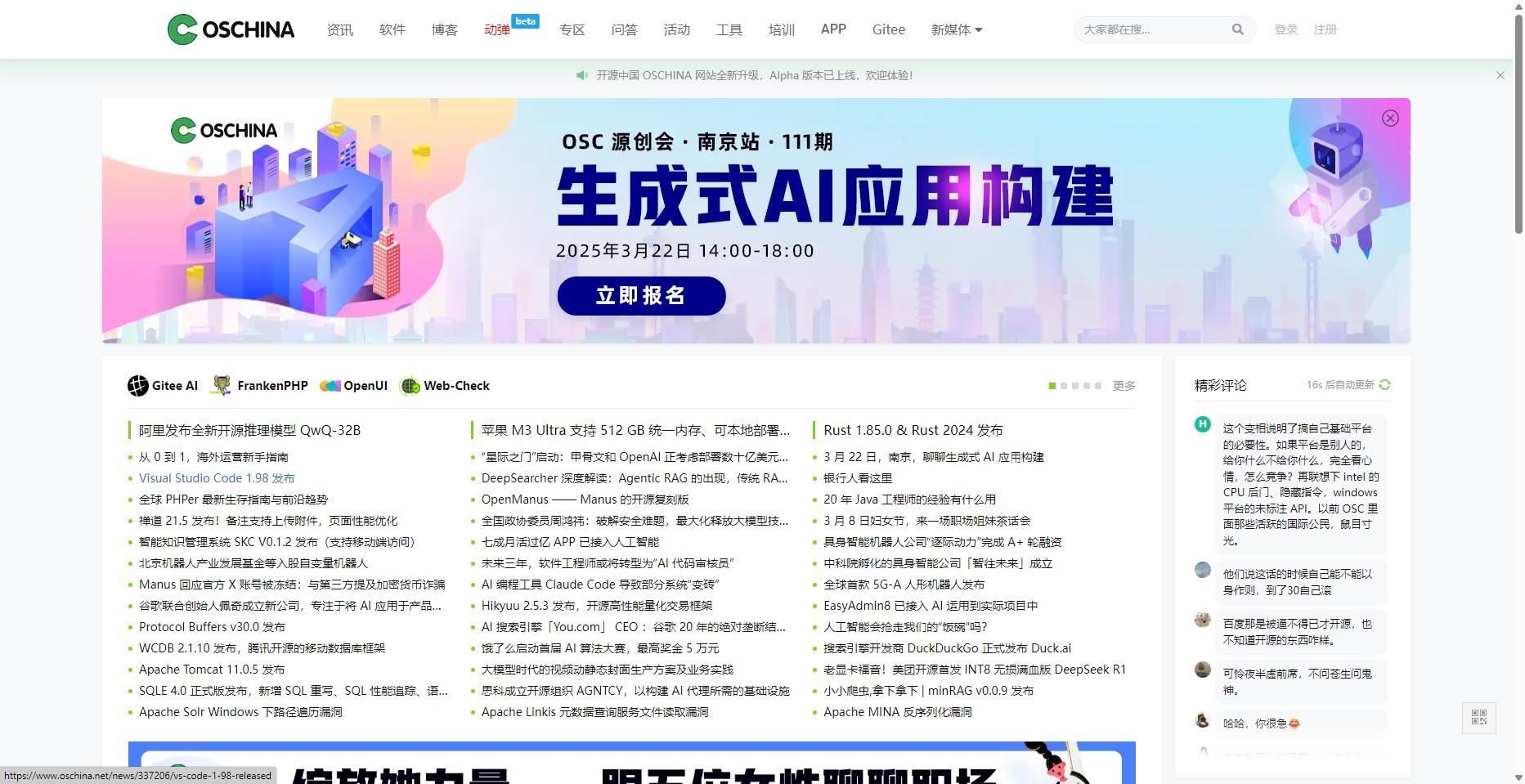Image resolution: width=1525 pixels, height=784 pixels.
Task: Open the APP nav link
Action: [x=833, y=29]
